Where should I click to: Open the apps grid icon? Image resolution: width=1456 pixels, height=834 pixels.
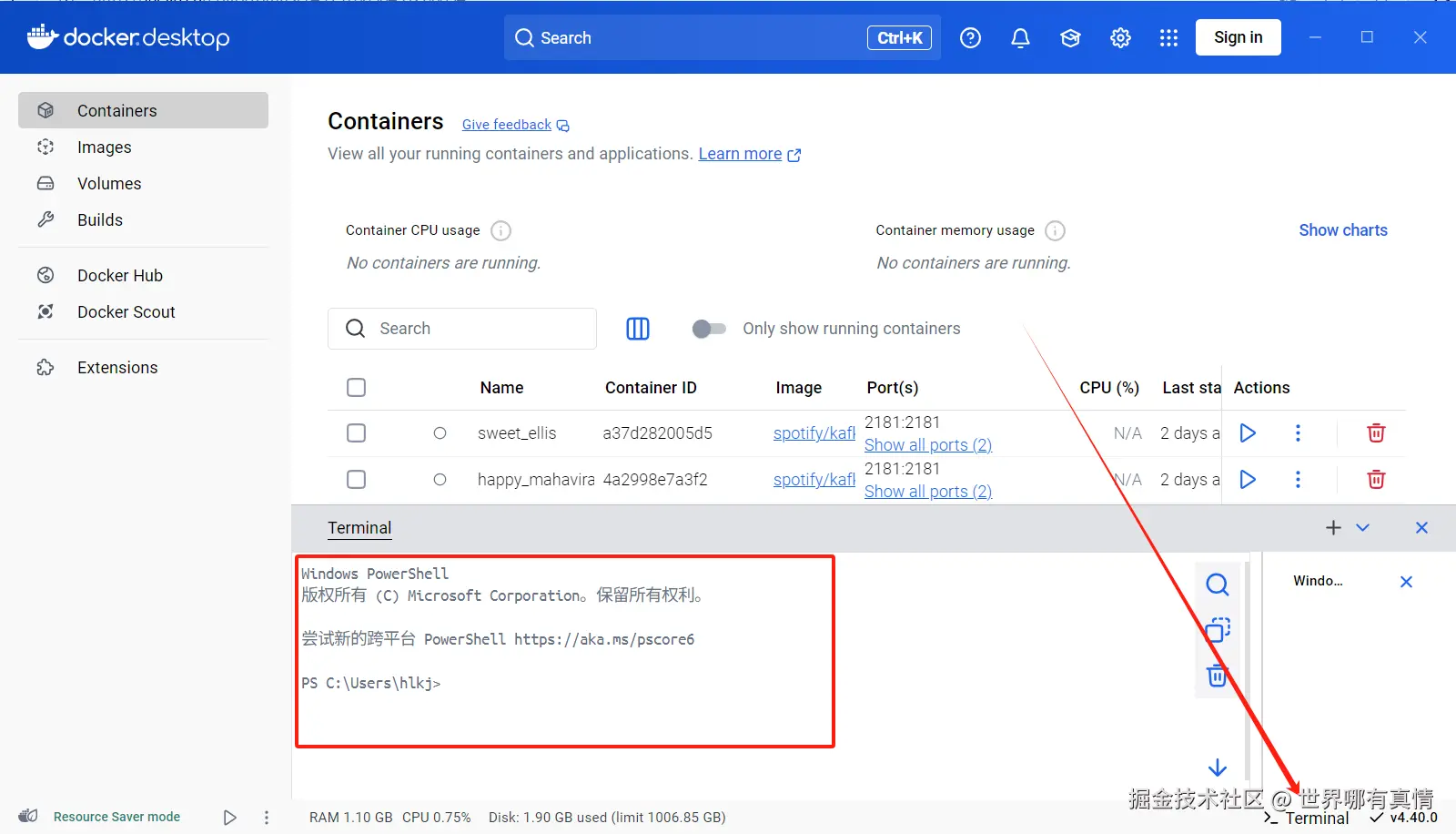pos(1168,37)
